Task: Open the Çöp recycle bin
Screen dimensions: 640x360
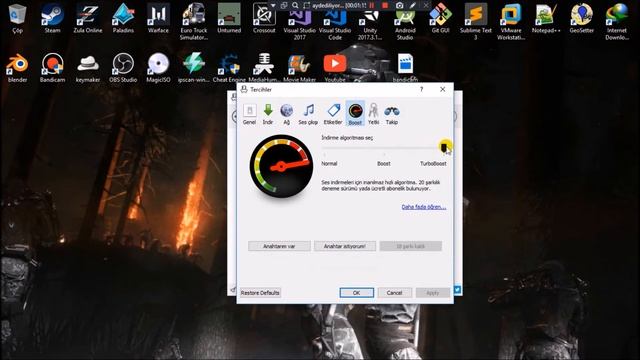Action: (x=17, y=18)
